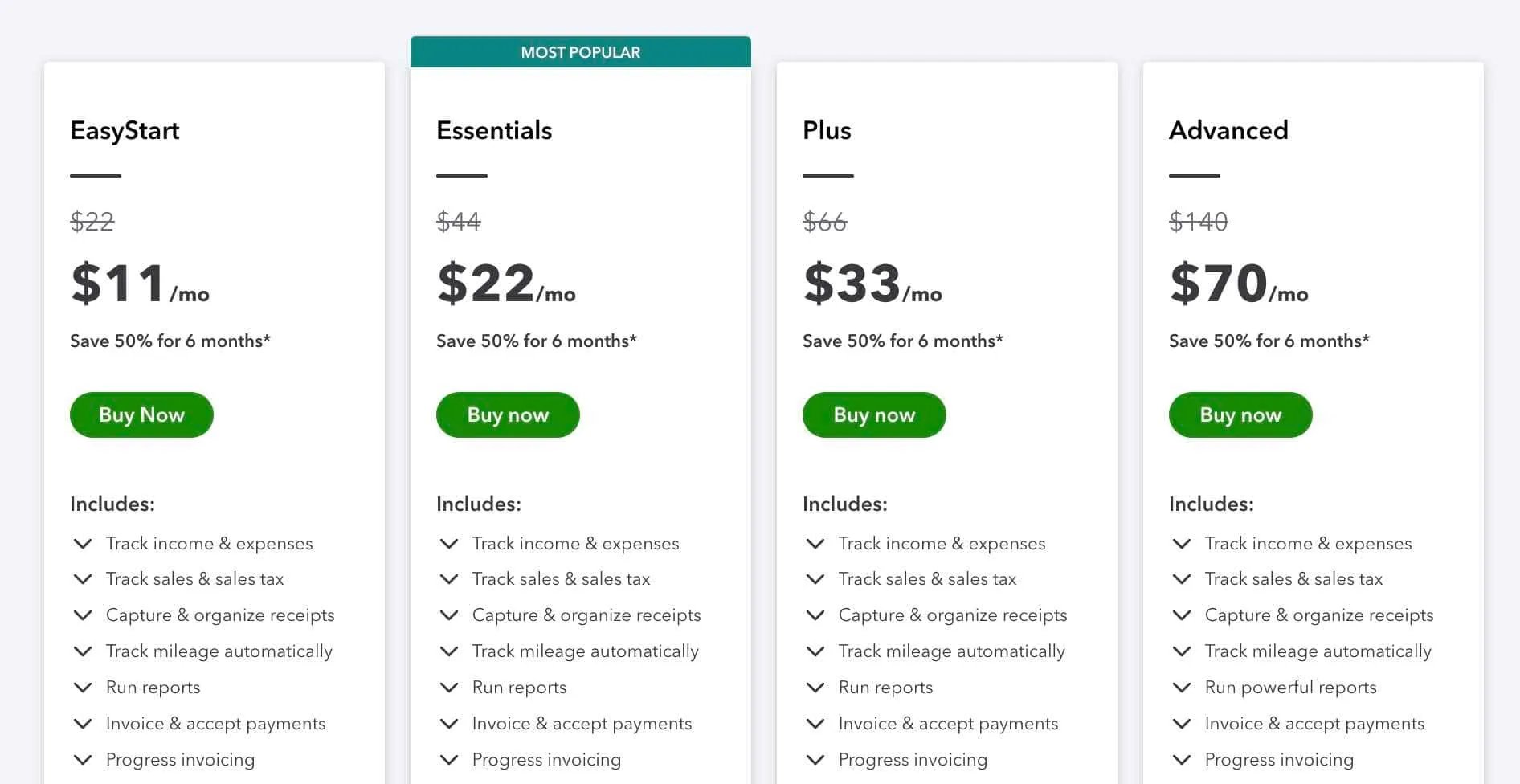1520x784 pixels.
Task: Expand Essentials 'Track sales & sales tax' chevron
Action: (x=448, y=579)
